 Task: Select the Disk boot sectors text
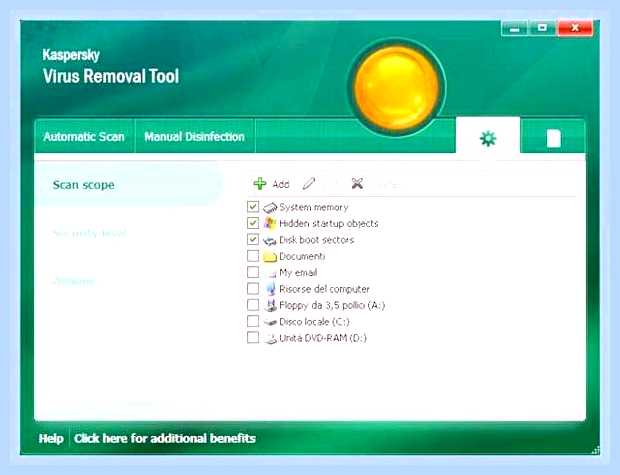point(316,240)
